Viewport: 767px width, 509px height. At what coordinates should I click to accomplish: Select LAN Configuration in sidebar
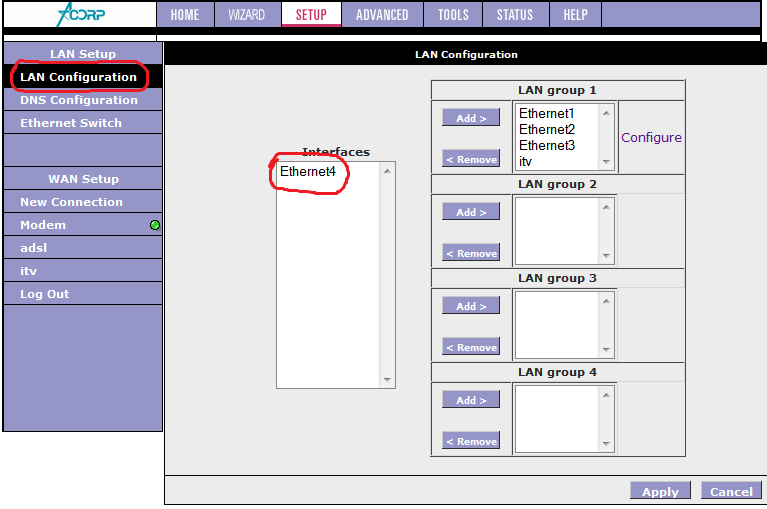click(83, 77)
